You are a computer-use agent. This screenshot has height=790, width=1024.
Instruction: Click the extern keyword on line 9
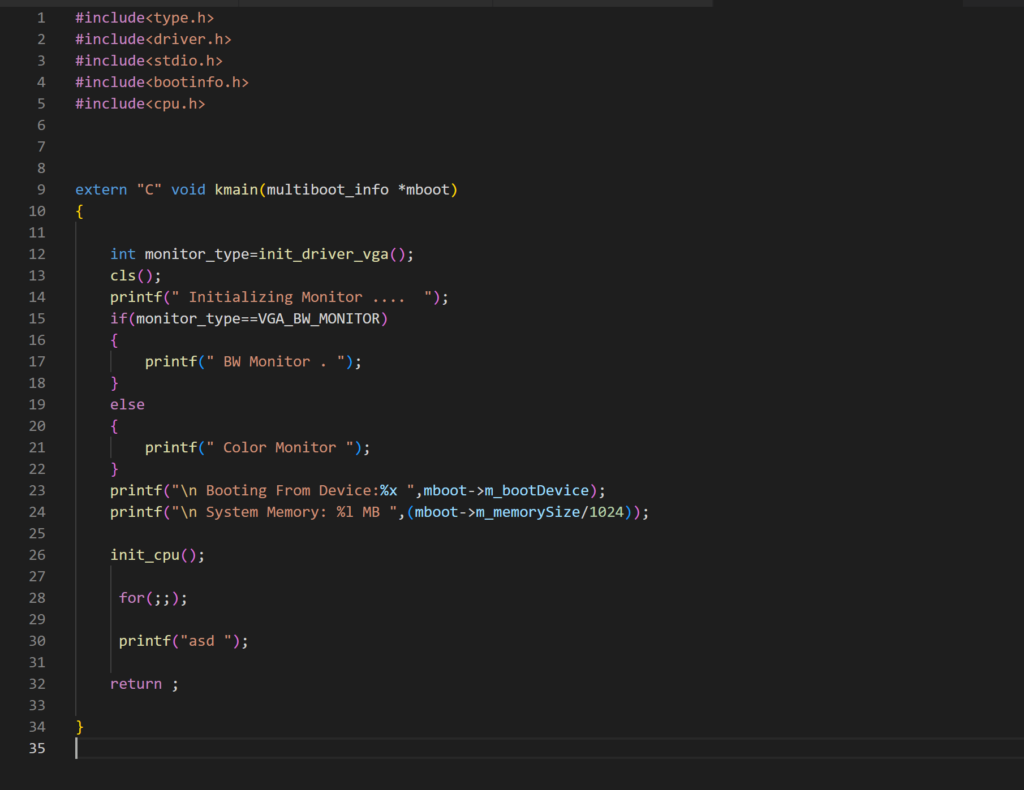tap(101, 190)
